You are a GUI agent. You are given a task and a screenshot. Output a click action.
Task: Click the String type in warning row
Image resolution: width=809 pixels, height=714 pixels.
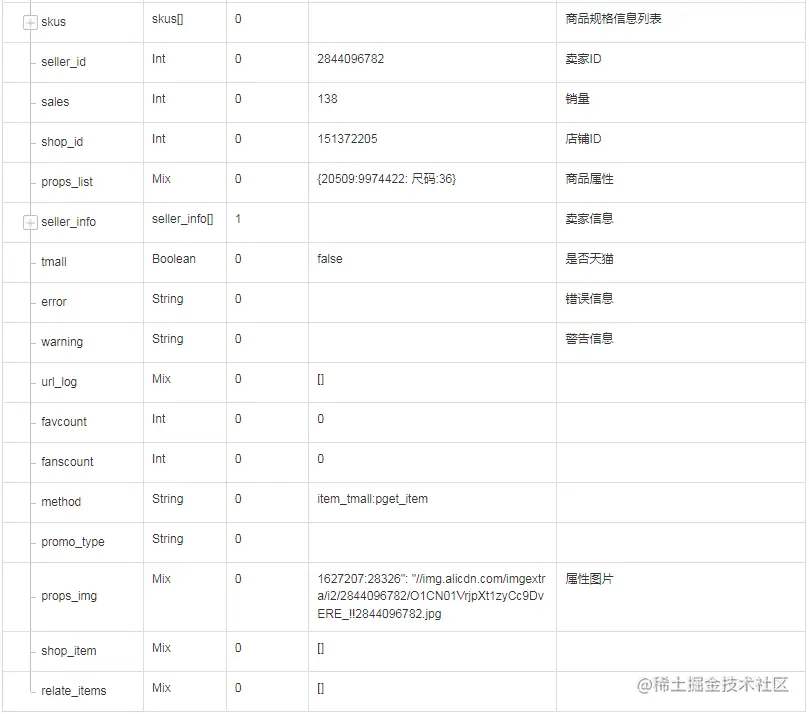click(168, 339)
